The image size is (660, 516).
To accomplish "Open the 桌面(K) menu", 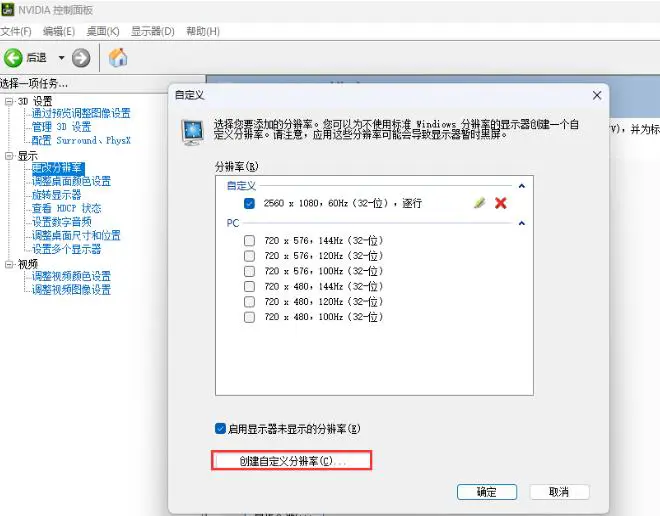I will (103, 31).
